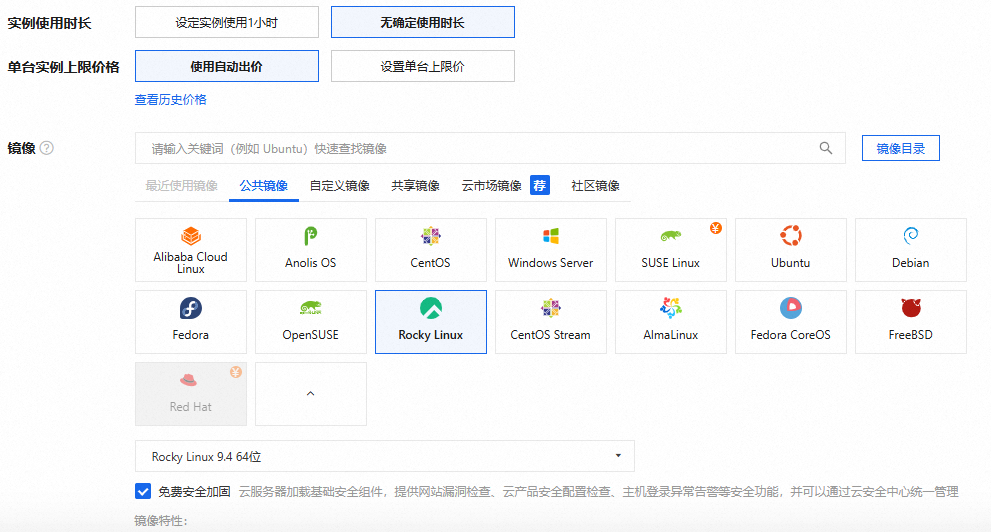Choose the OpenSUSE image tile

(311, 322)
